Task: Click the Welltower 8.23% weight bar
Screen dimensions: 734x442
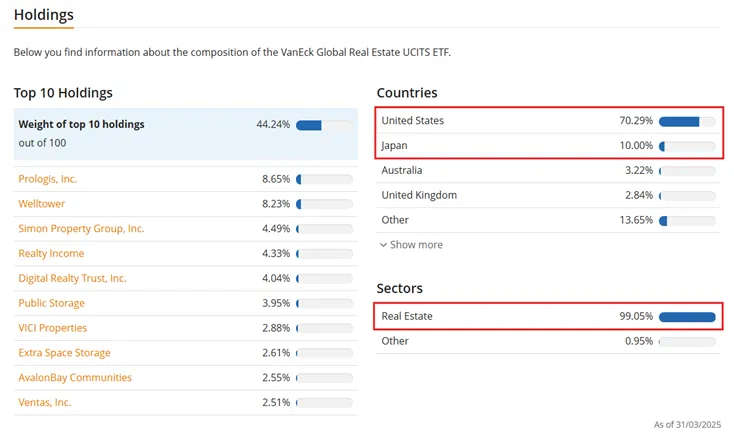Action: click(x=324, y=204)
